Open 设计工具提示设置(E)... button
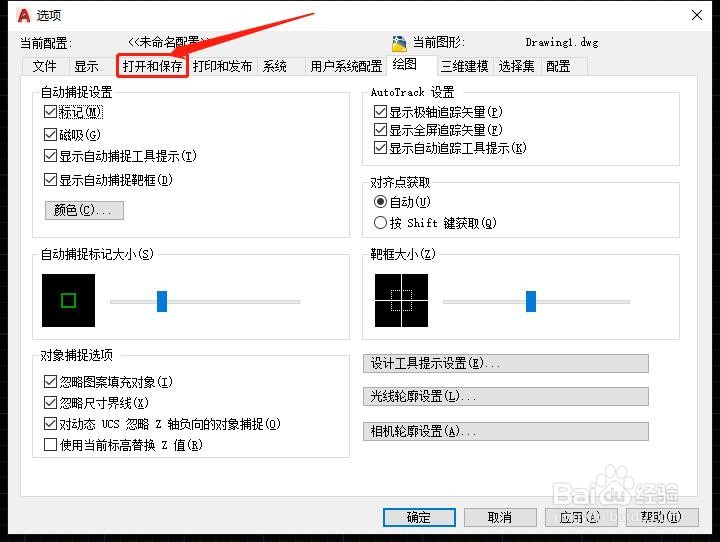This screenshot has width=720, height=542. click(x=506, y=363)
